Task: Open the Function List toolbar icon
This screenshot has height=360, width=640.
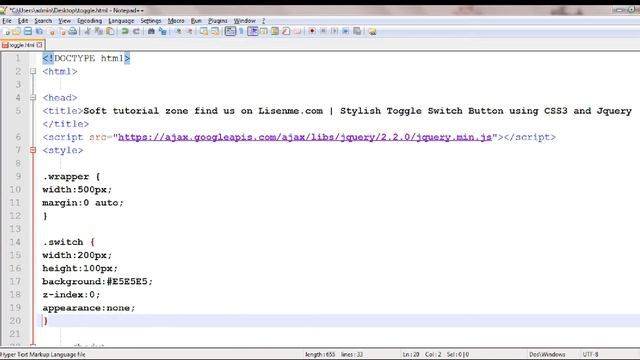Action: (286, 31)
